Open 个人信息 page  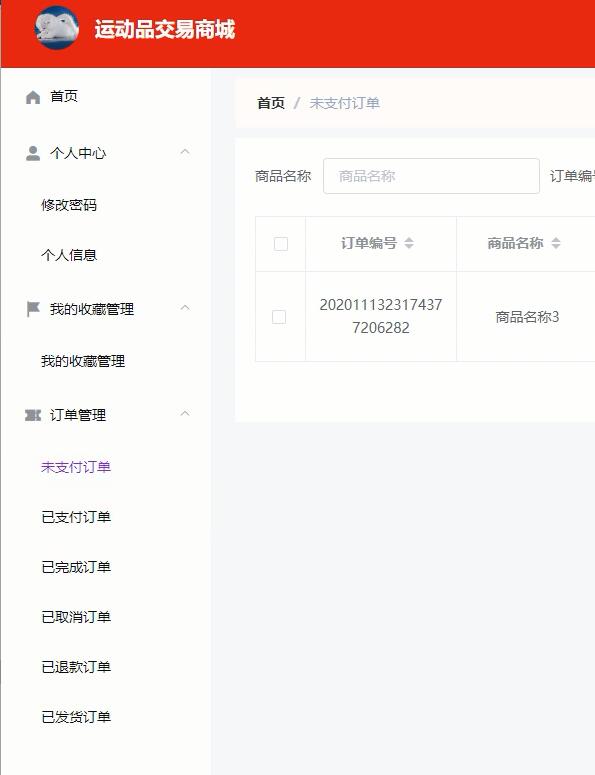pyautogui.click(x=69, y=255)
